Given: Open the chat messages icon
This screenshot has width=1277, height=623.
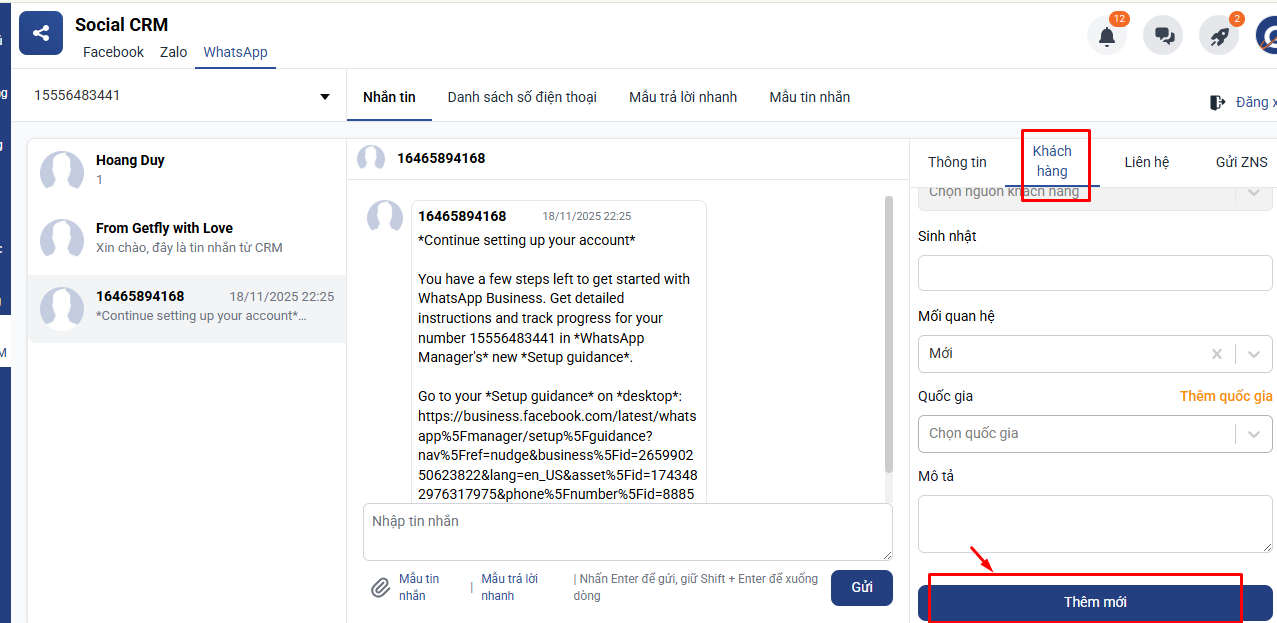Looking at the screenshot, I should pos(1163,36).
